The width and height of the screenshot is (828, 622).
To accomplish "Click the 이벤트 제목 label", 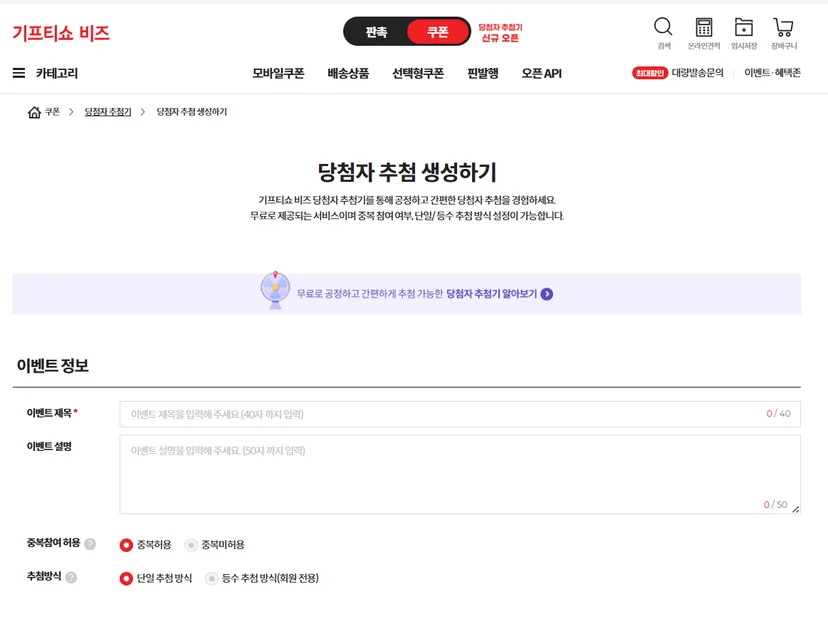I will [x=49, y=413].
